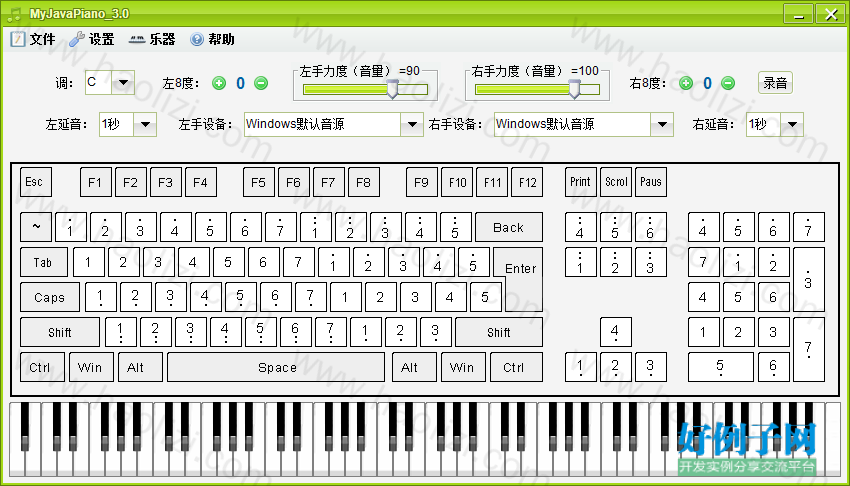Adjust the 右手力度 volume slider
The width and height of the screenshot is (850, 486).
pos(575,89)
